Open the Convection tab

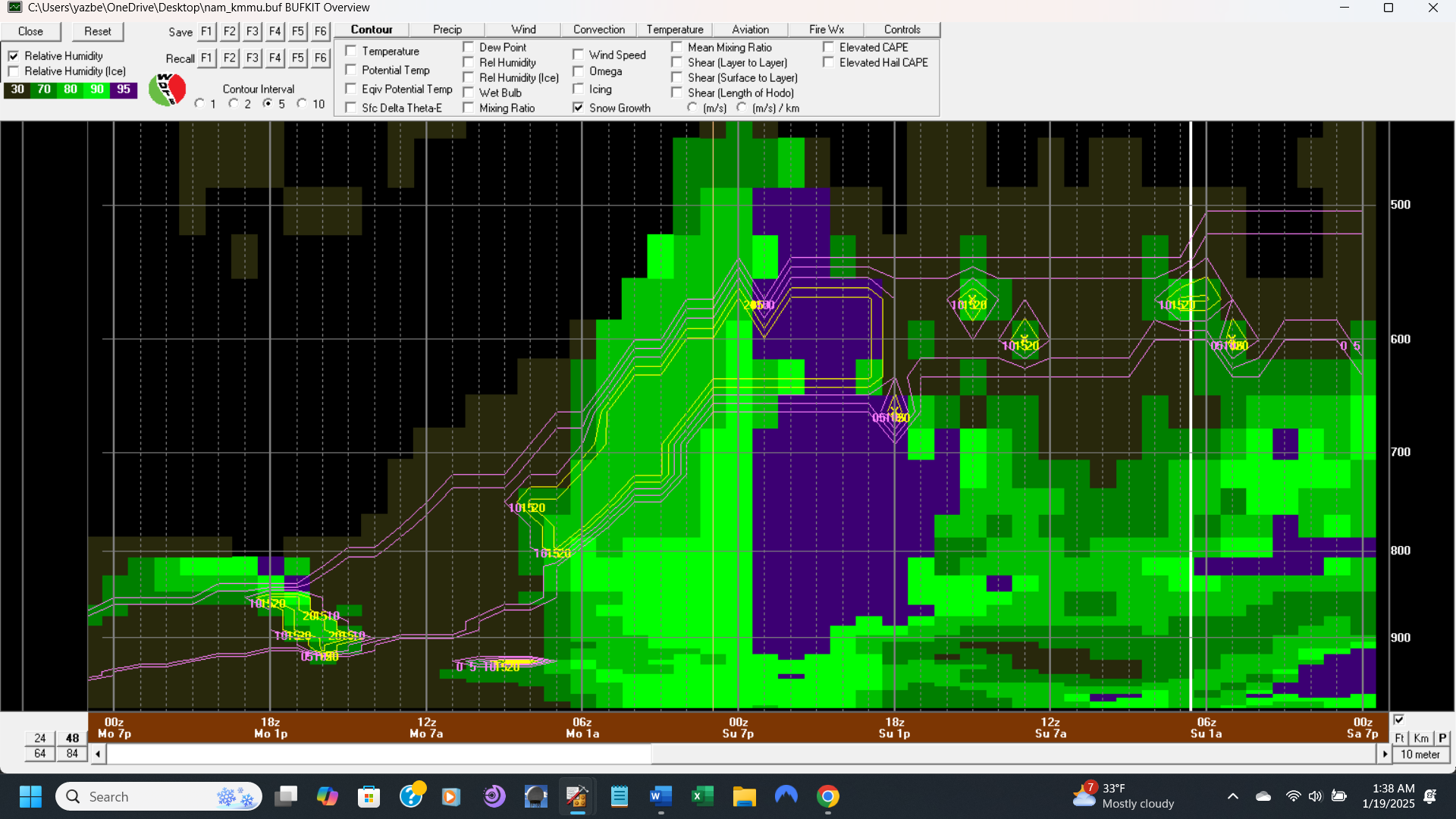tap(599, 30)
